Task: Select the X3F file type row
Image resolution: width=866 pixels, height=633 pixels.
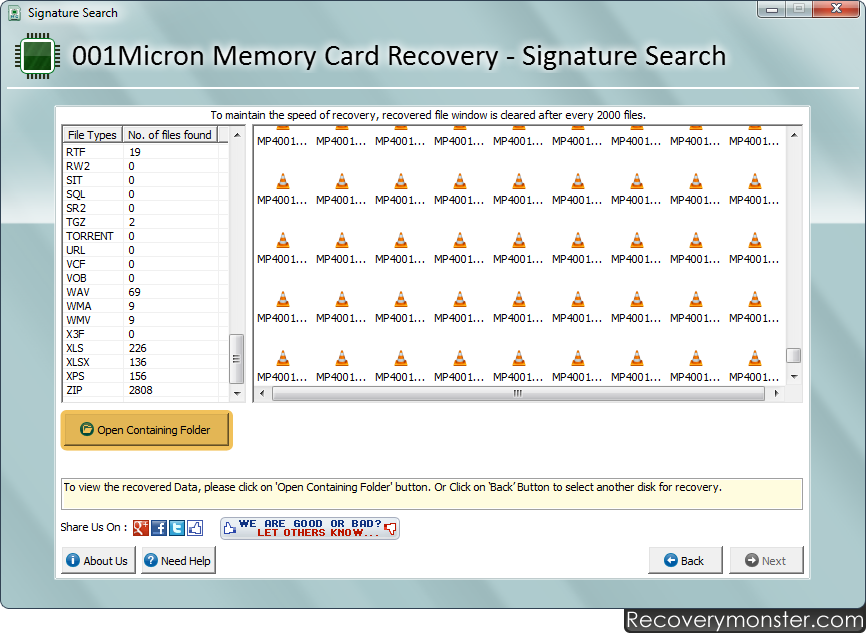Action: 146,334
